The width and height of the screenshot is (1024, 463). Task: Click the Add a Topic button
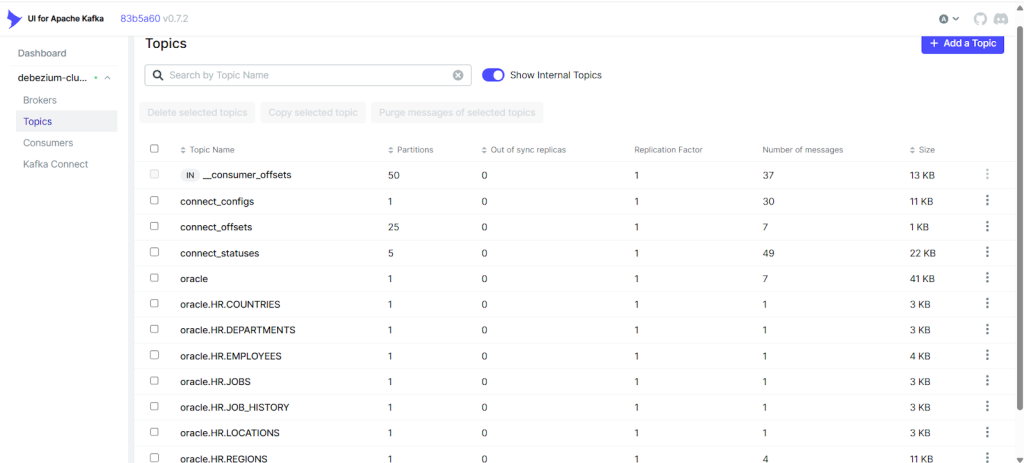click(962, 43)
